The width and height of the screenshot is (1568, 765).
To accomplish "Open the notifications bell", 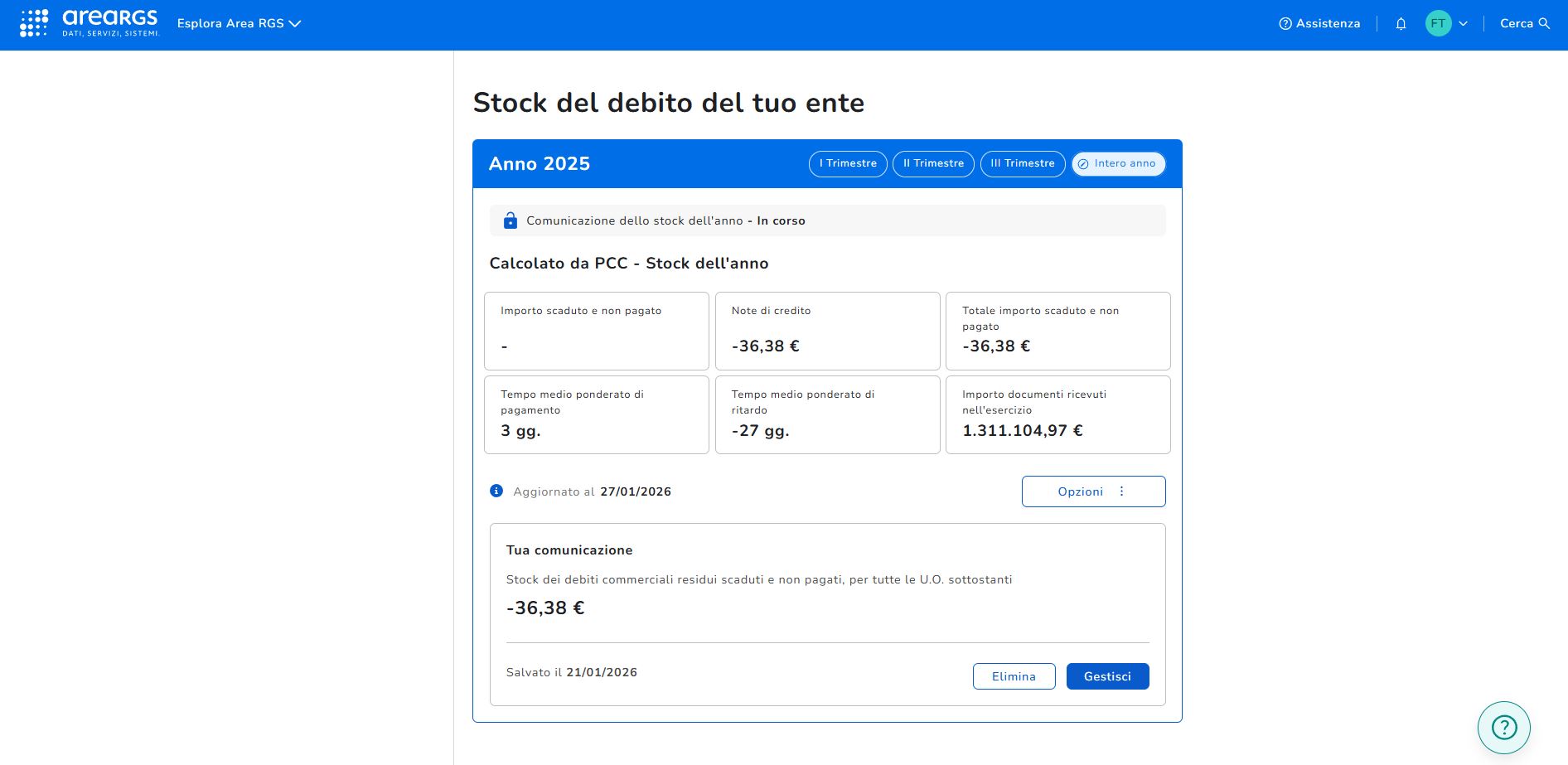I will 1401,24.
